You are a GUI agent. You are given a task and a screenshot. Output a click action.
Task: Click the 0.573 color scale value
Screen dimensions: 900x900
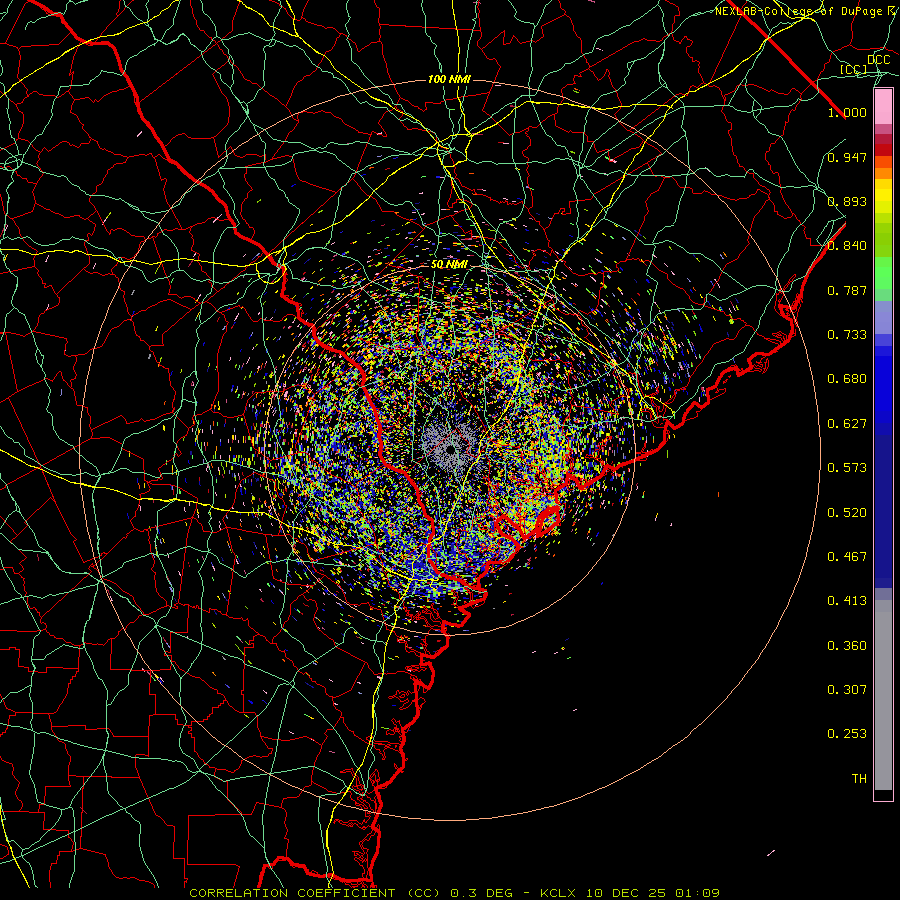click(847, 468)
